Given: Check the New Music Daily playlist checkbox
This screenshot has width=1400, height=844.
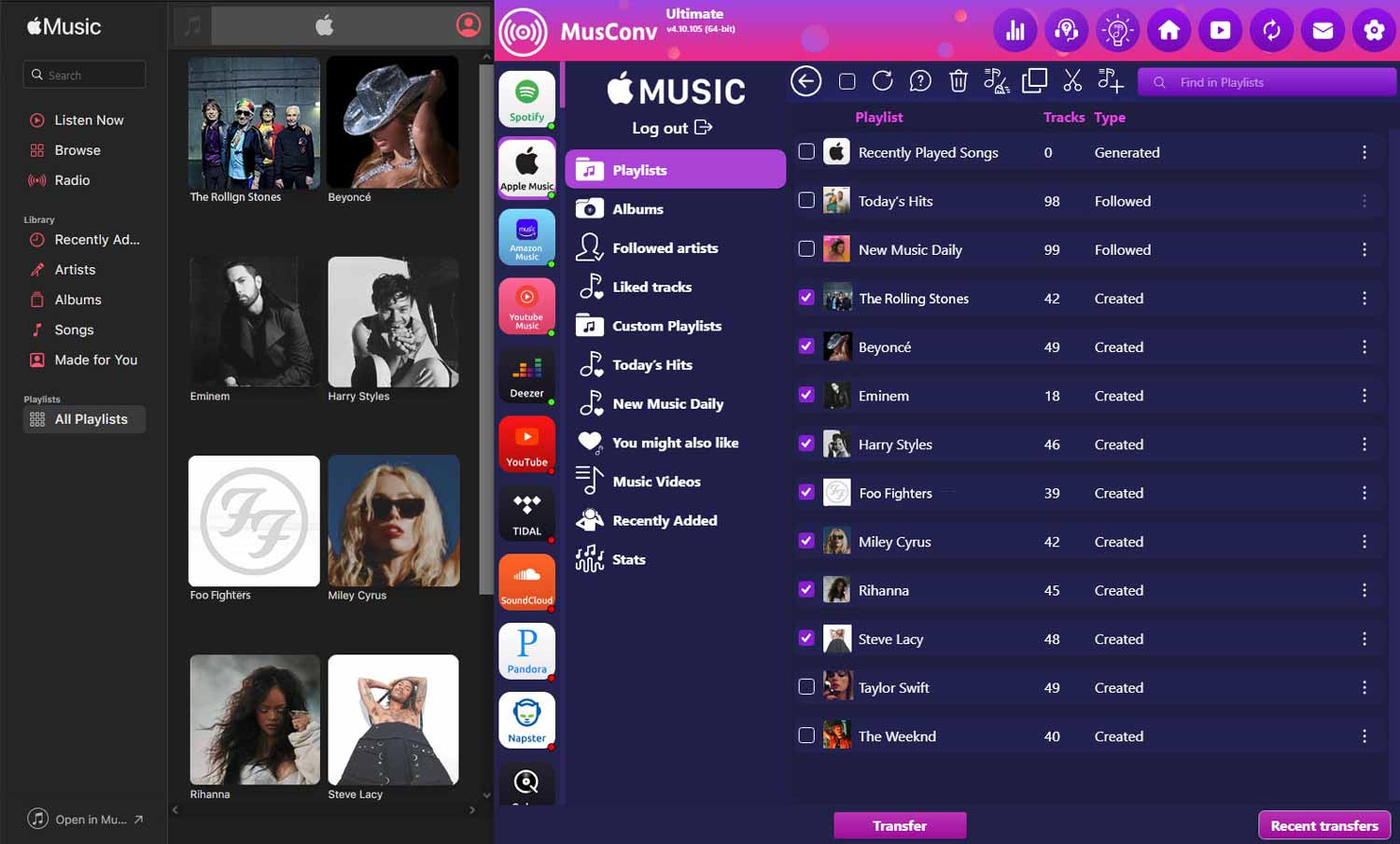Looking at the screenshot, I should [x=806, y=248].
